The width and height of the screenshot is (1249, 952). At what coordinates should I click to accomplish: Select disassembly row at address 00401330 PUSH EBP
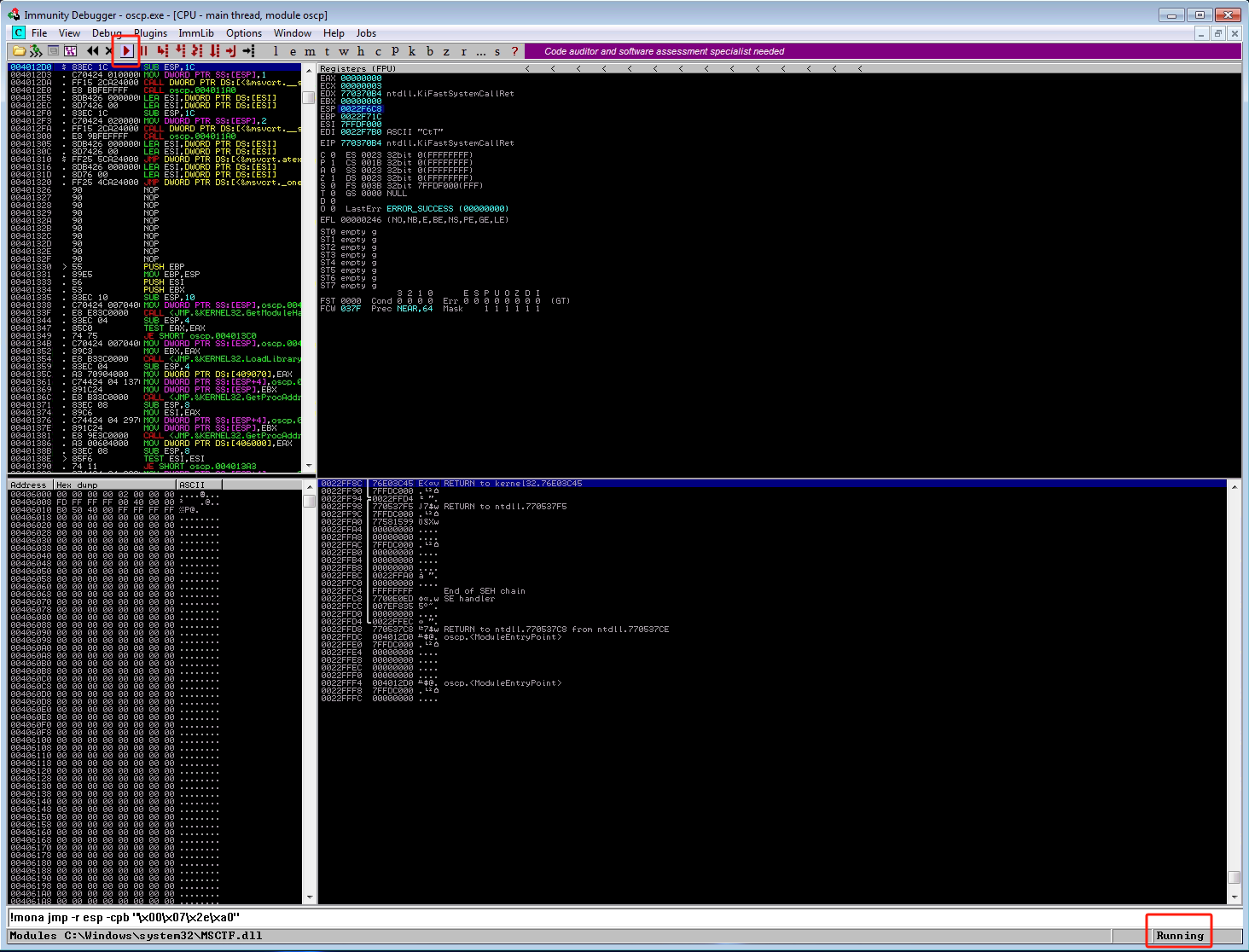[155, 267]
